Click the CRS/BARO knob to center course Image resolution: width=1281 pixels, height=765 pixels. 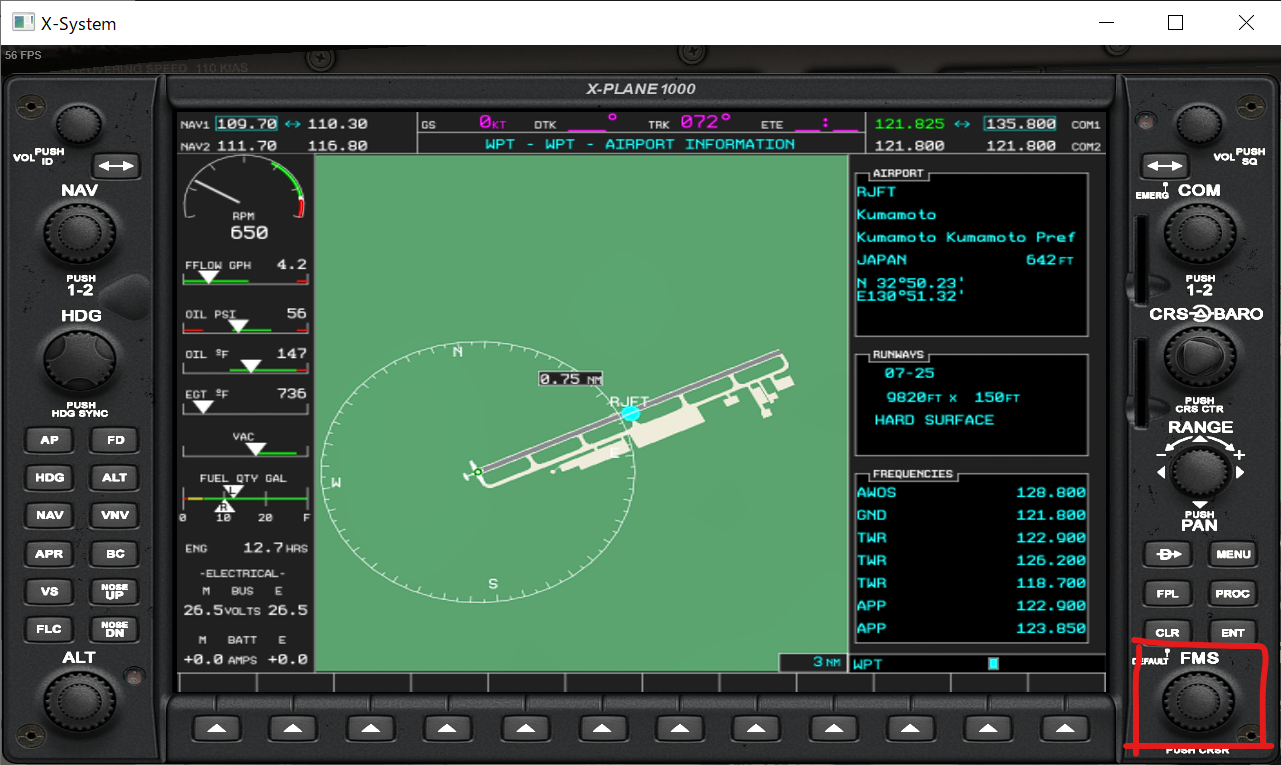coord(1199,356)
